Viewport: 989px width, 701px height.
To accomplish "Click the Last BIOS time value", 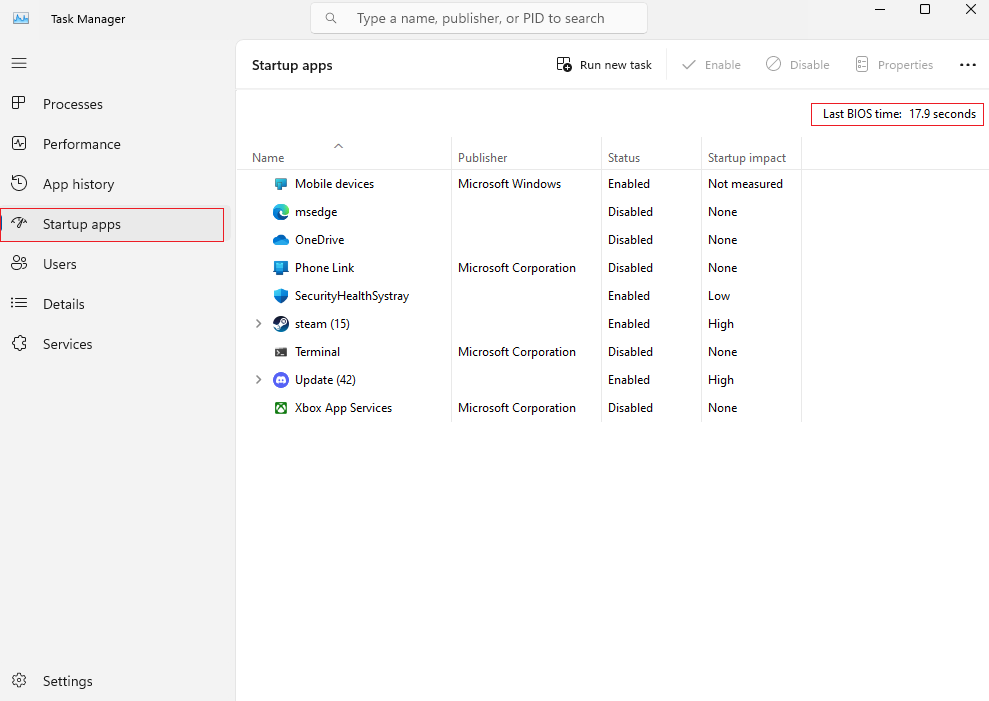I will 942,114.
